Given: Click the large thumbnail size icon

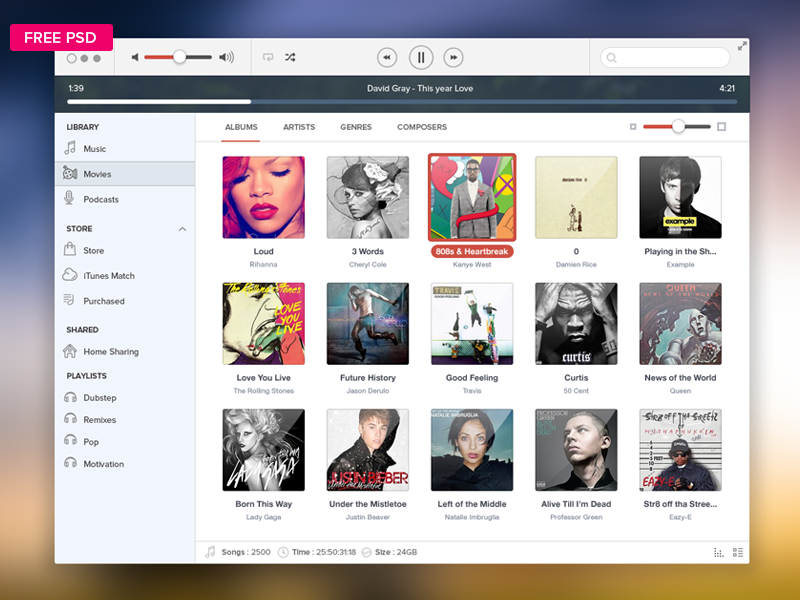Looking at the screenshot, I should click(x=721, y=127).
